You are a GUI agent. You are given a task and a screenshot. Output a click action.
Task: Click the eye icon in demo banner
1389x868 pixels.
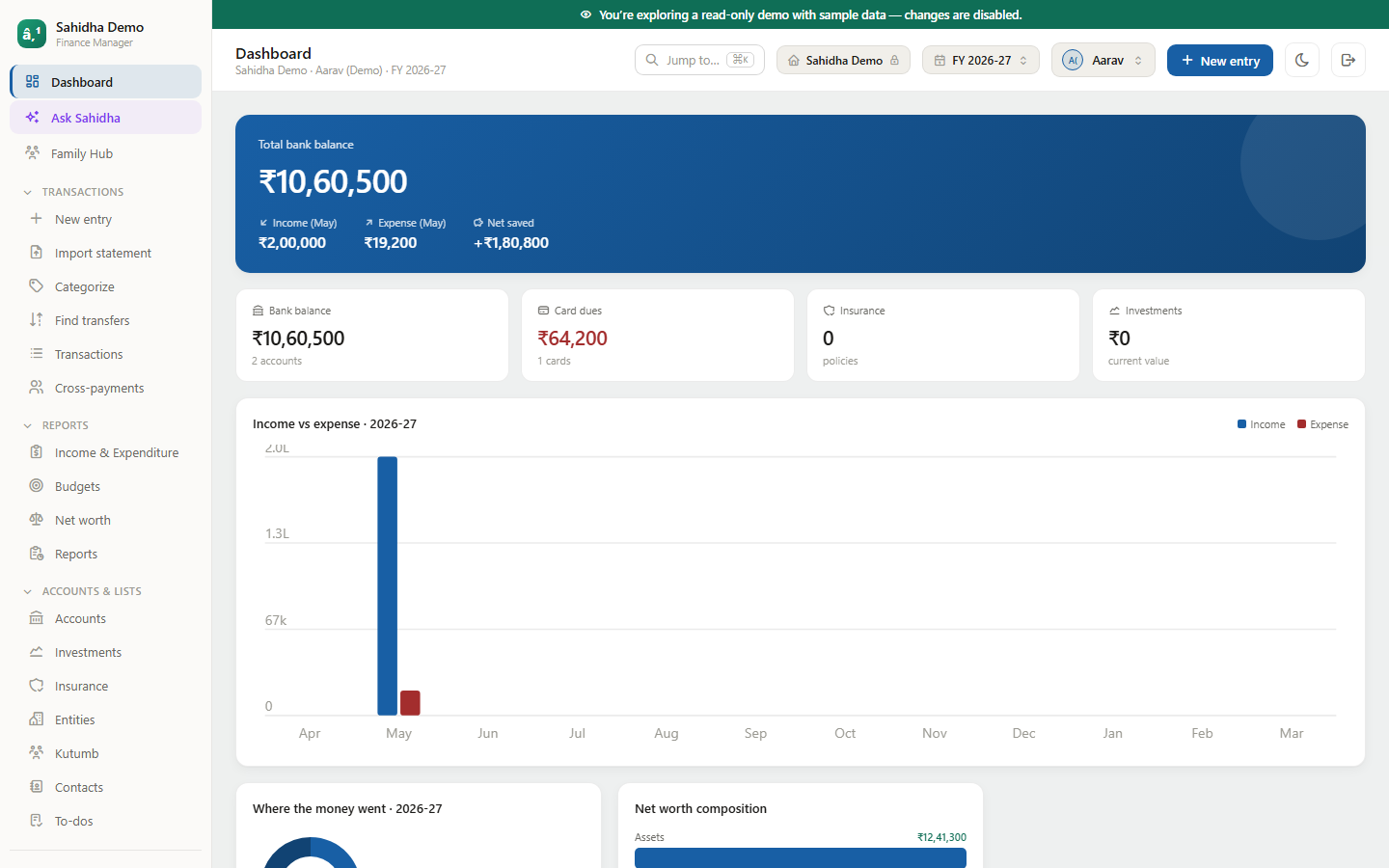[x=586, y=14]
